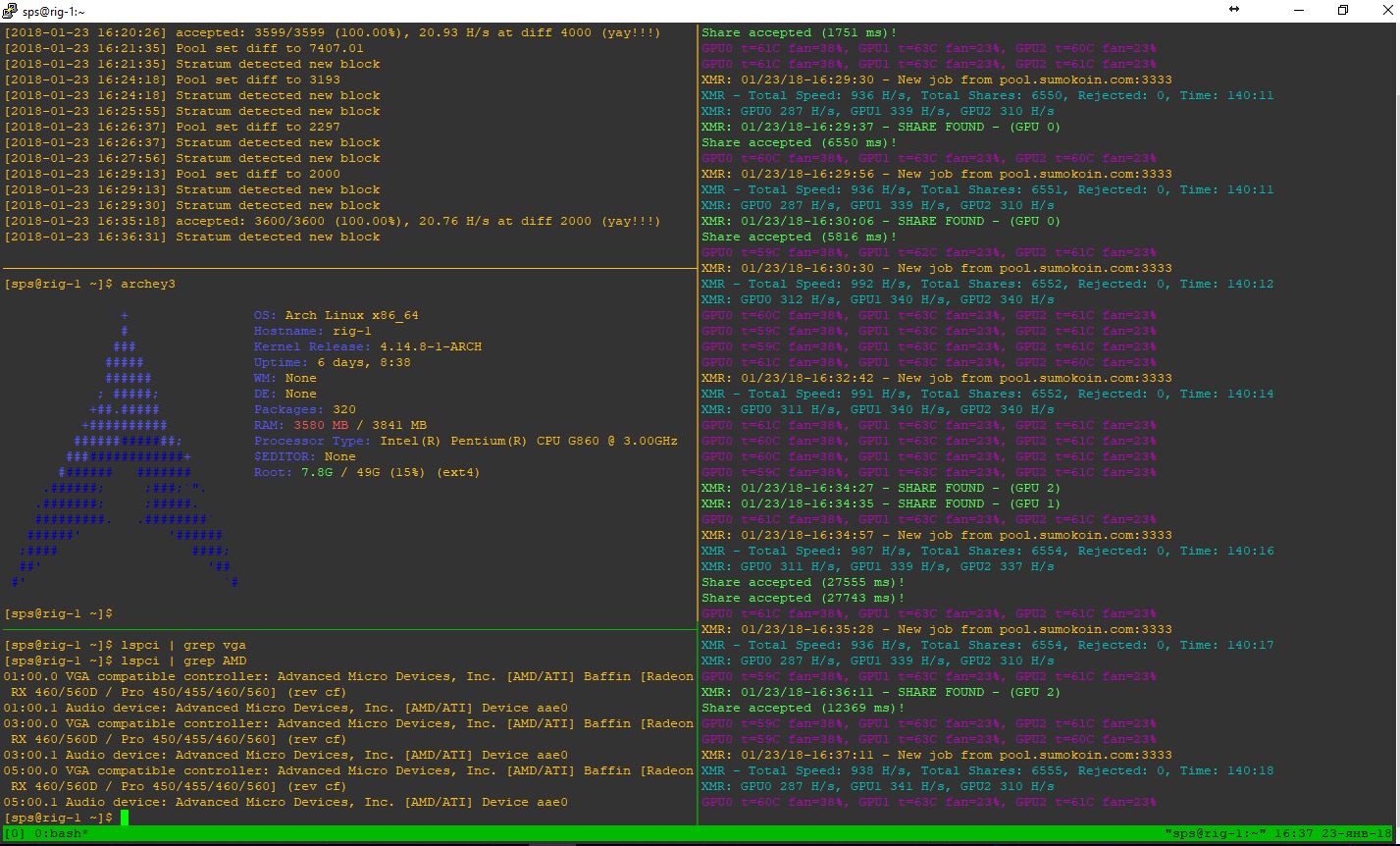Click the 'accepted: 3600/3600' log line

(x=333, y=221)
